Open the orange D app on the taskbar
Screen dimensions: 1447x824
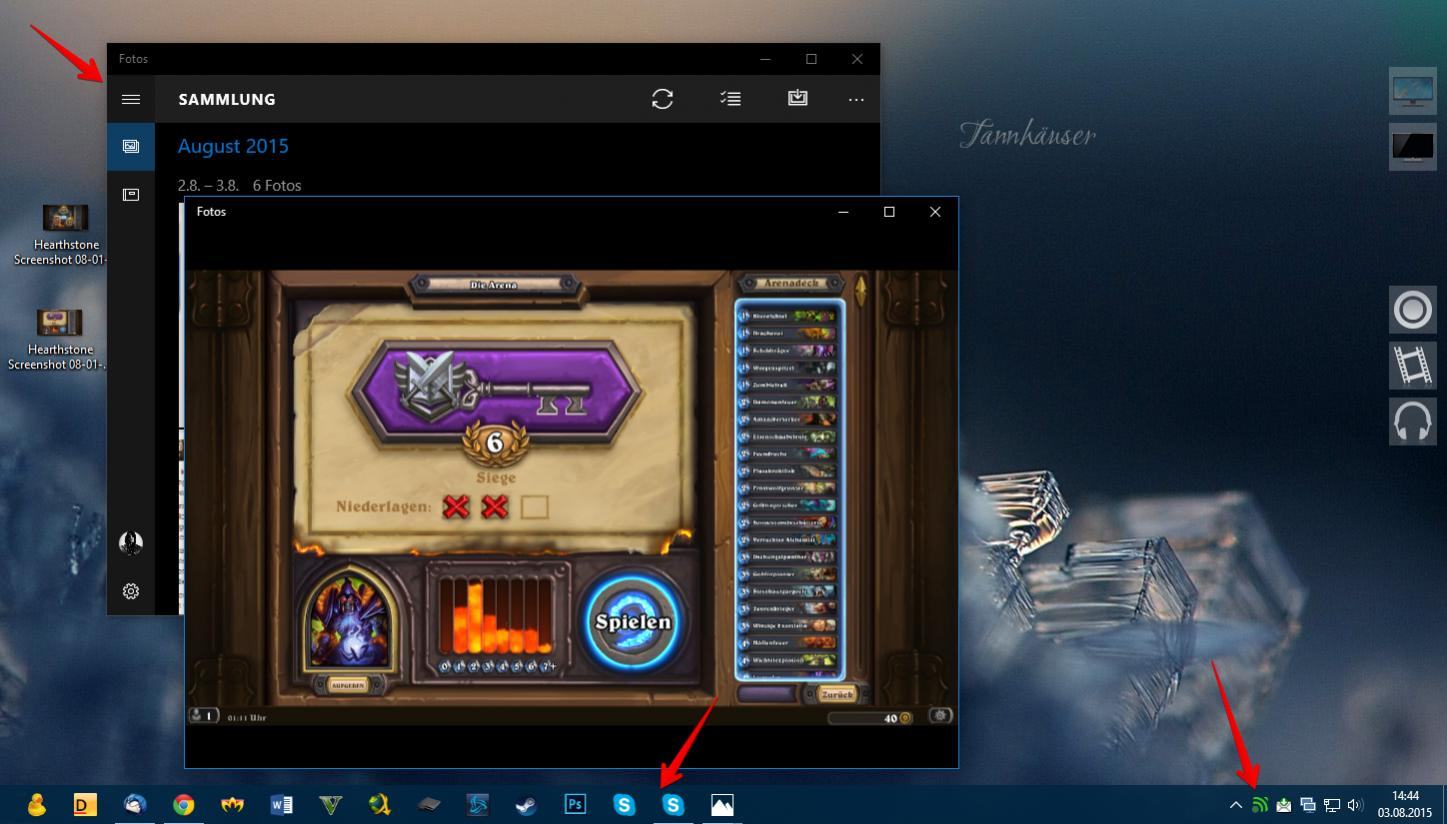click(85, 804)
